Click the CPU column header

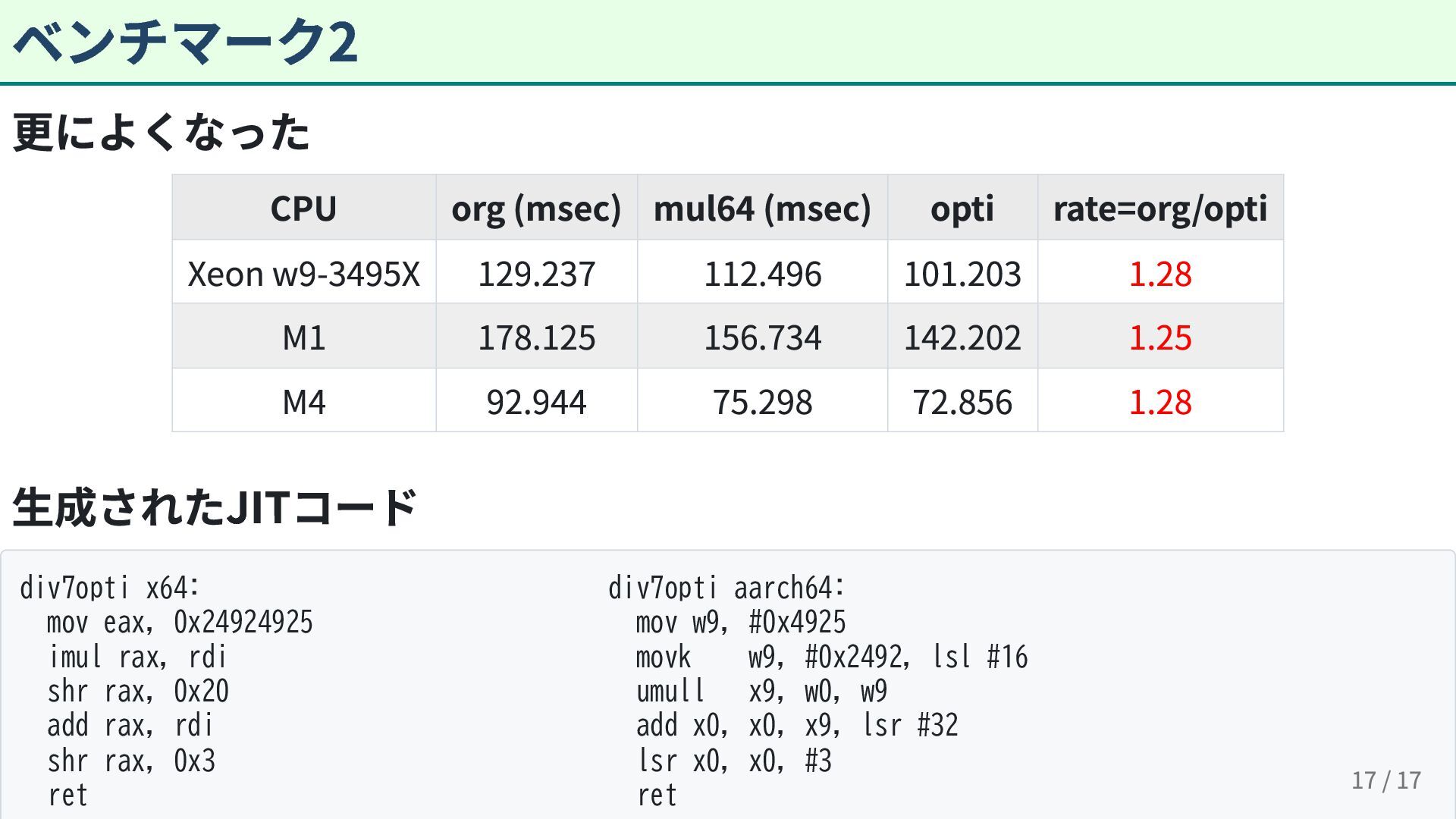tap(303, 208)
